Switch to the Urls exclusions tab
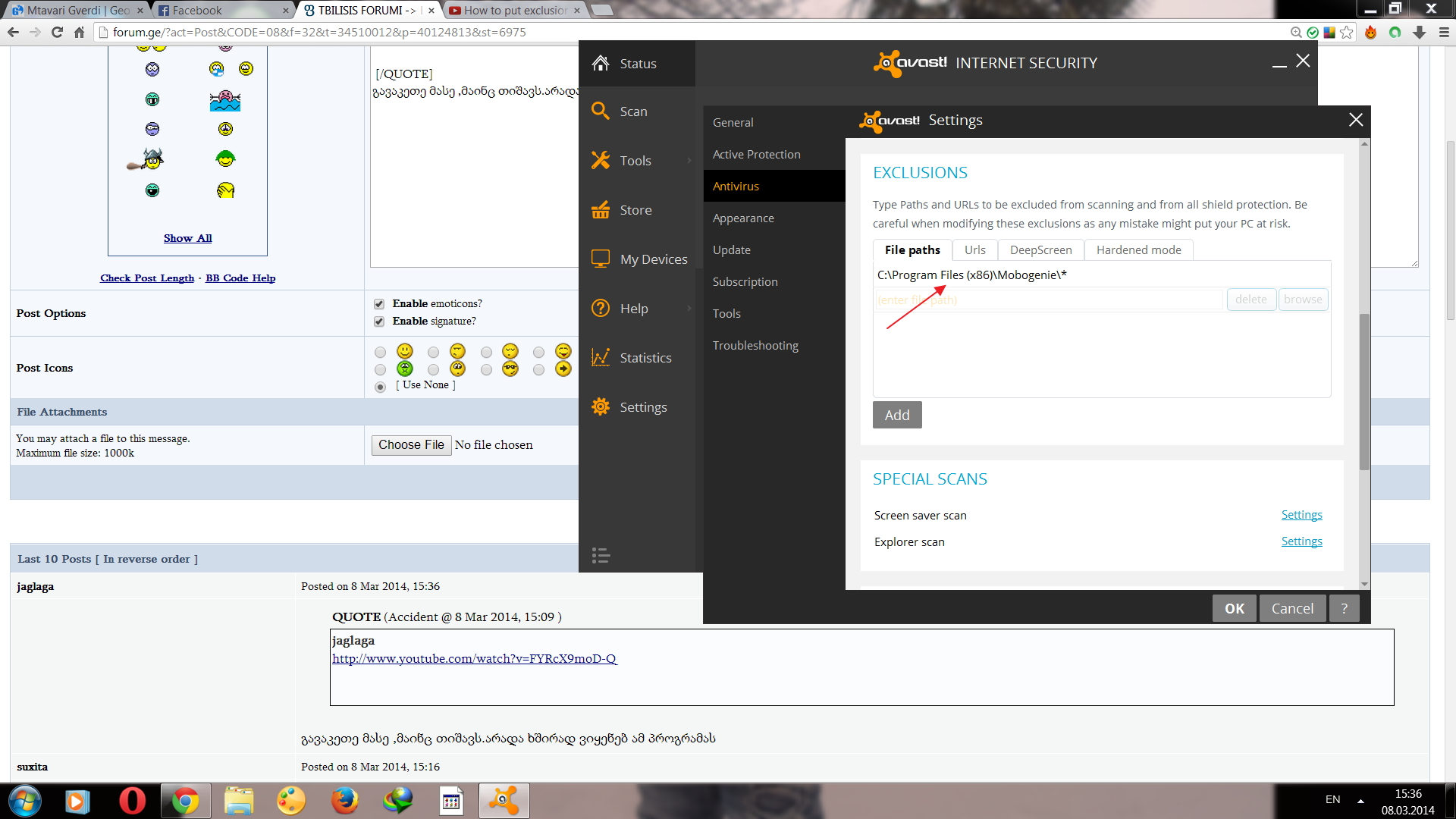Viewport: 1456px width, 819px height. tap(974, 250)
